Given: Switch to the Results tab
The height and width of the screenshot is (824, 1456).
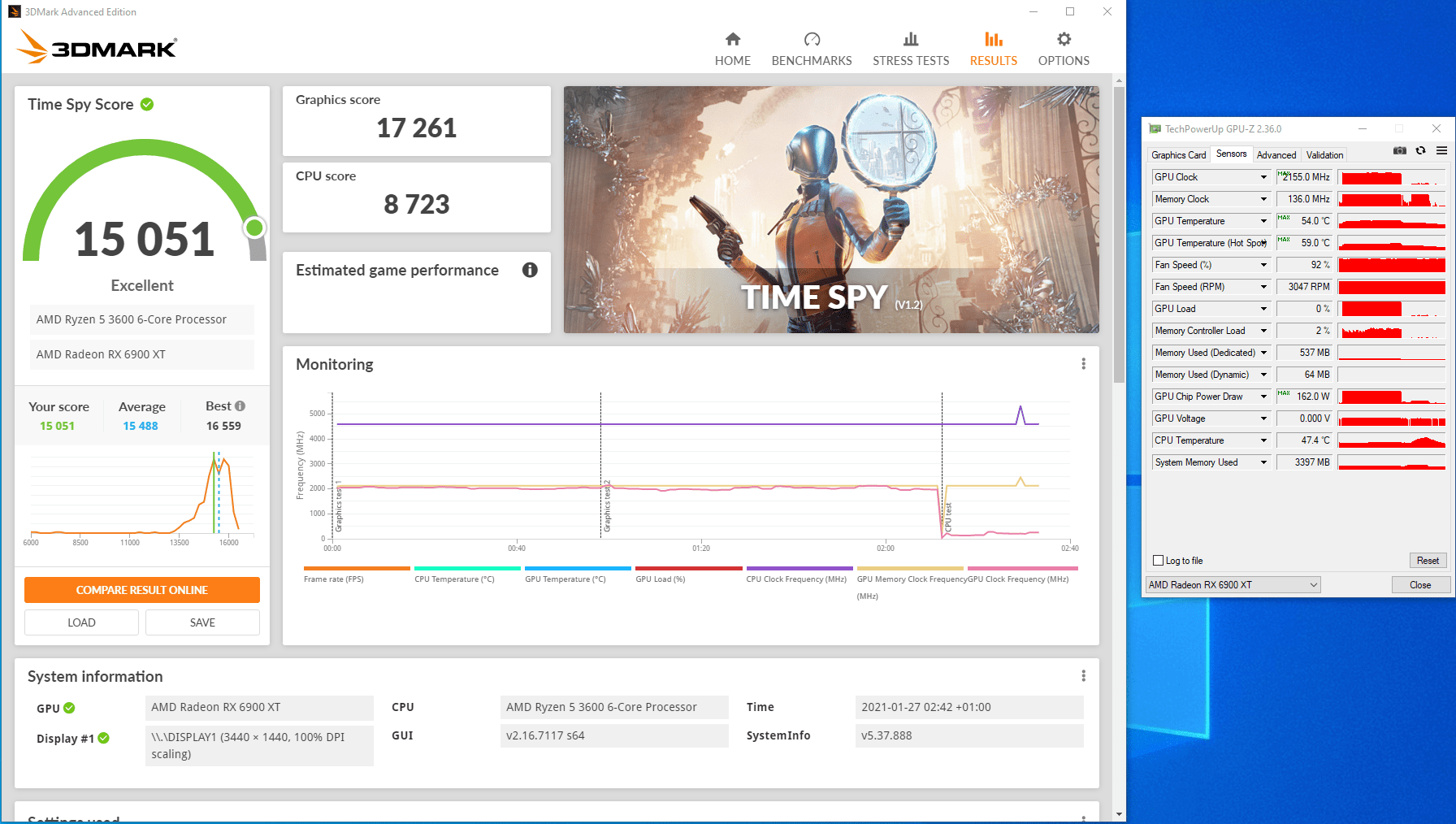Looking at the screenshot, I should pos(993,50).
